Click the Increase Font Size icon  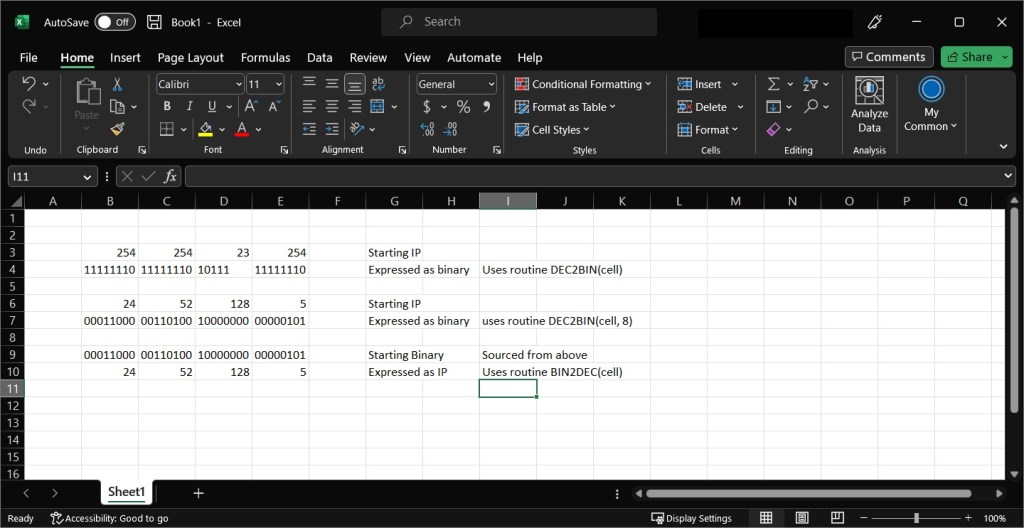(x=251, y=107)
